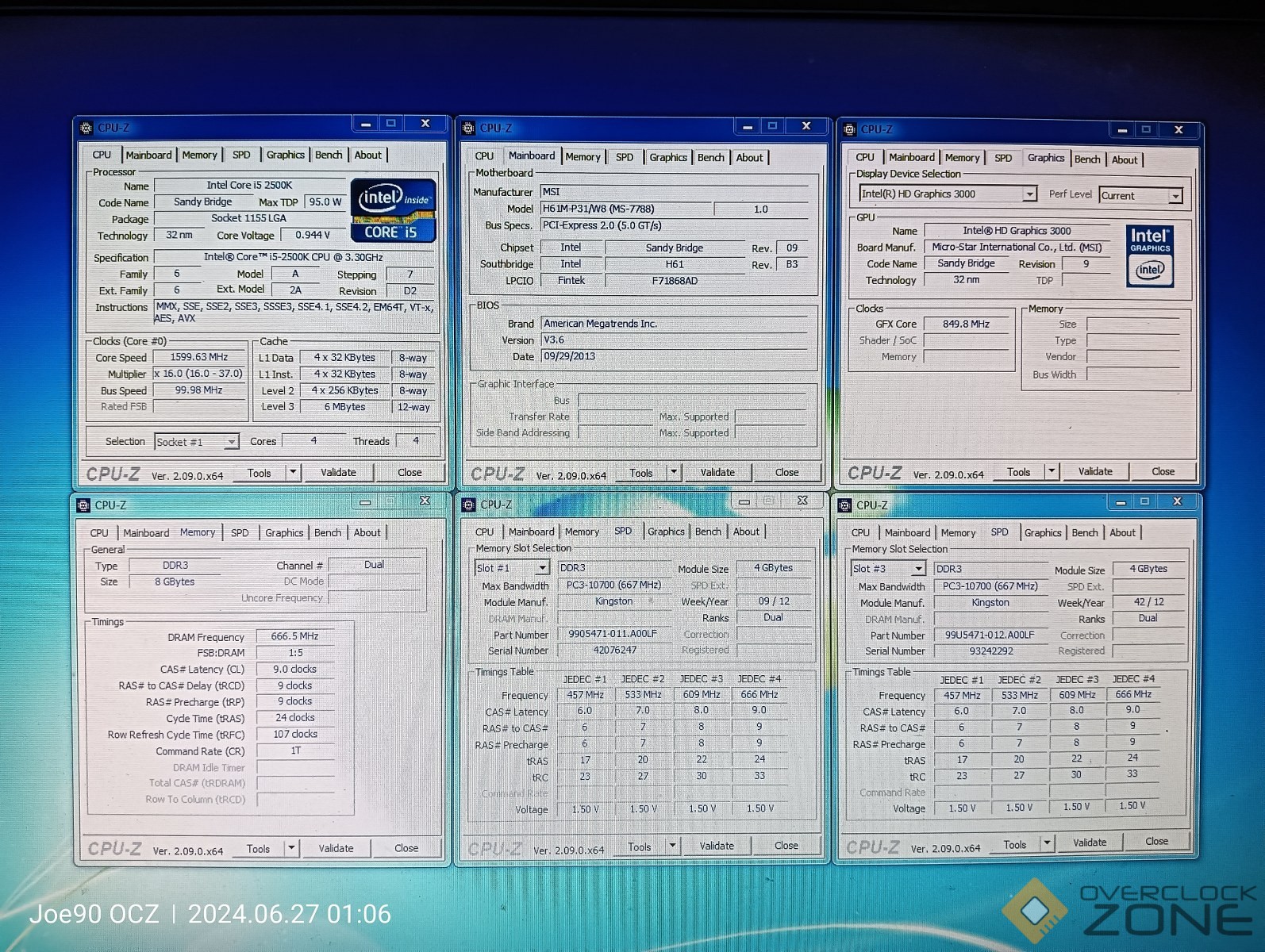Expand Display Device Selection combo box
Screen dimensions: 1265x952
[1029, 194]
